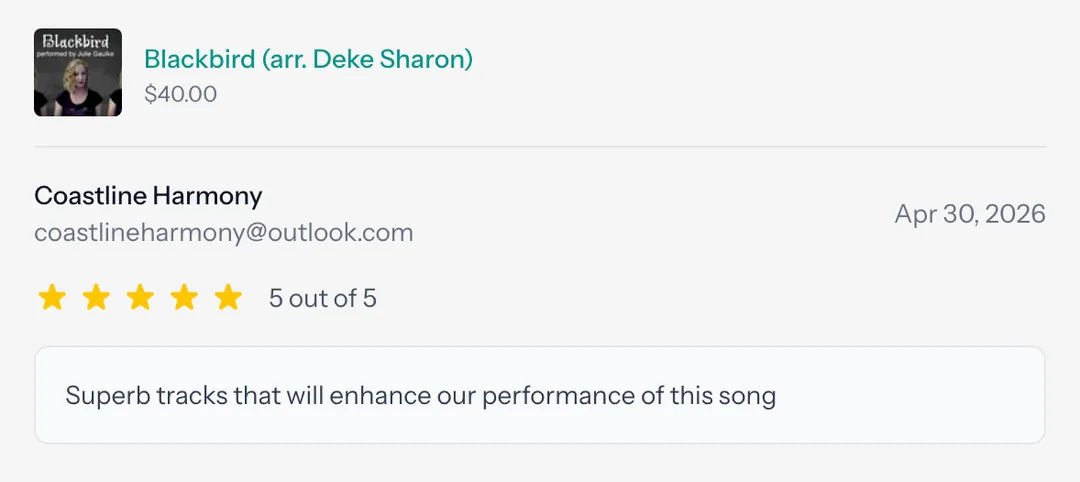This screenshot has height=482, width=1080.
Task: Select the fifth rating star
Action: click(x=229, y=298)
